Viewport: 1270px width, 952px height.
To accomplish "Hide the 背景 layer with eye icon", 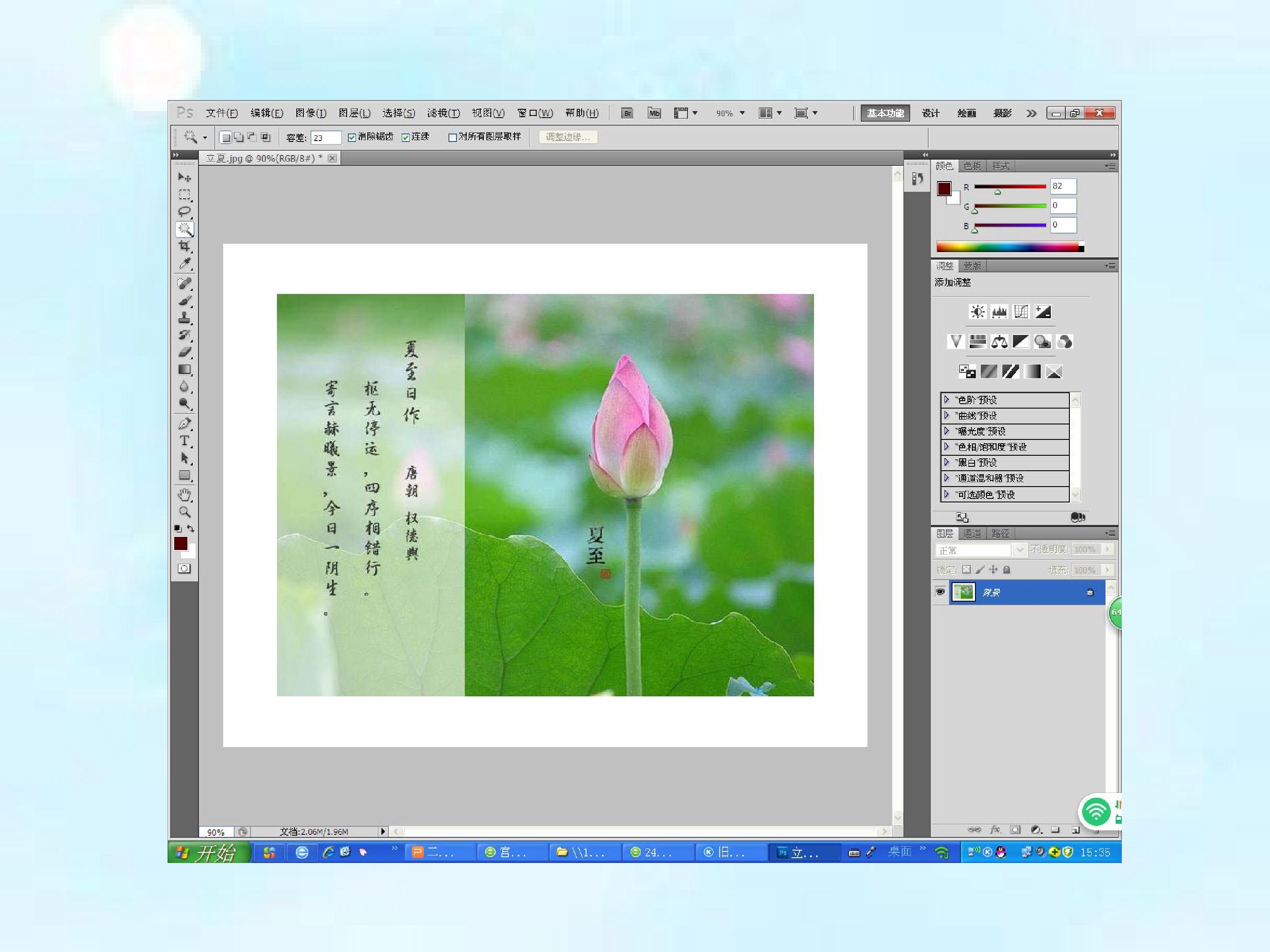I will pyautogui.click(x=940, y=591).
